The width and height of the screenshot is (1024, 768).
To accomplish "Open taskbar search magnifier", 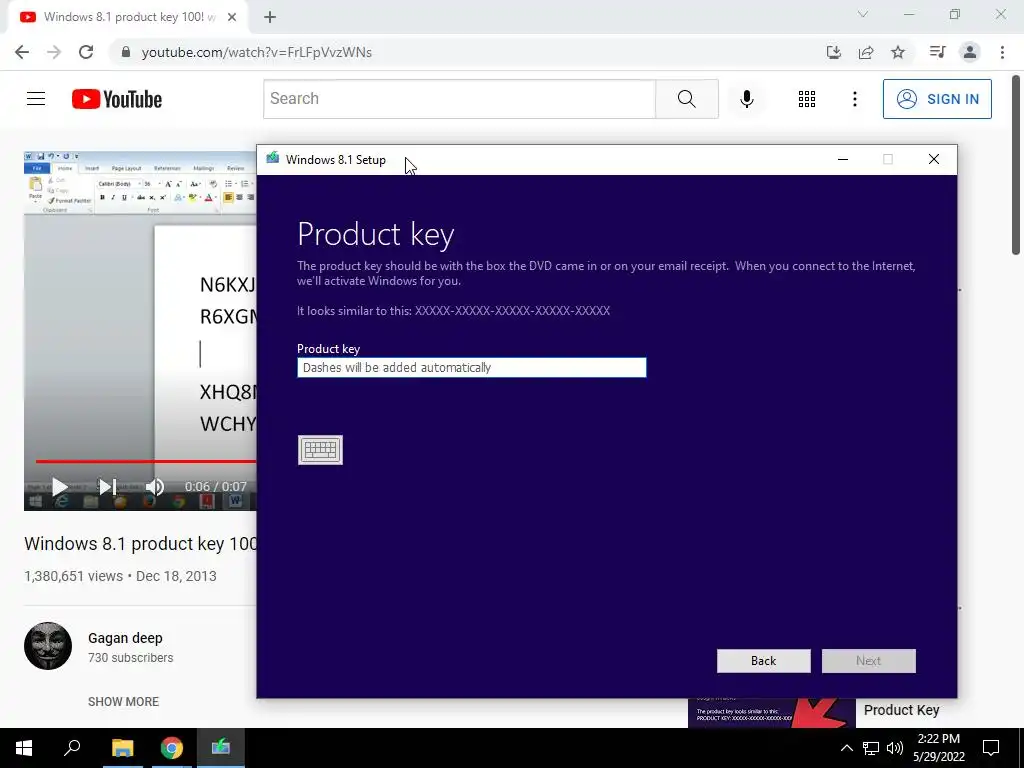I will pyautogui.click(x=72, y=748).
